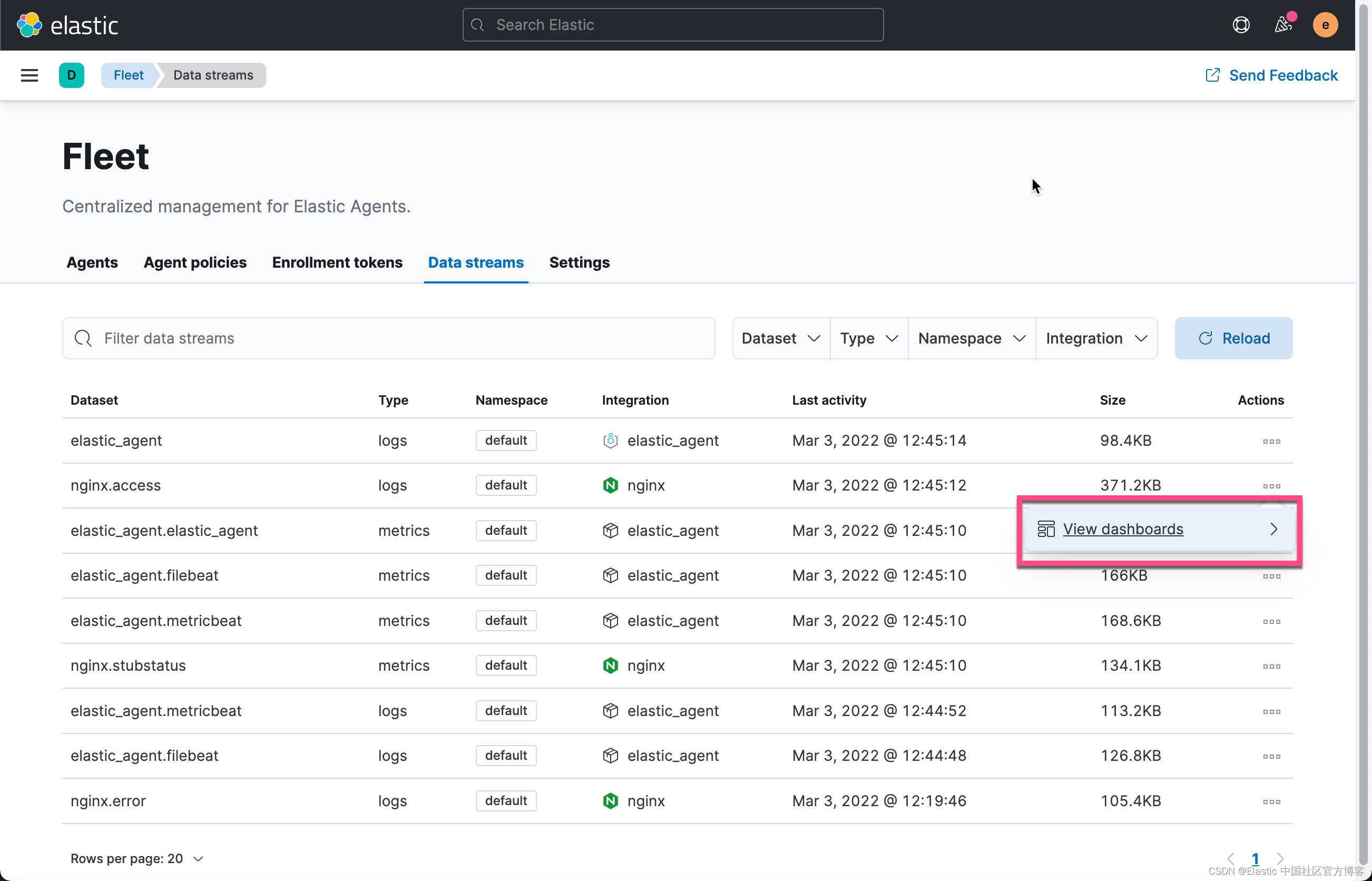Open the hamburger navigation menu
The image size is (1372, 881).
point(29,75)
